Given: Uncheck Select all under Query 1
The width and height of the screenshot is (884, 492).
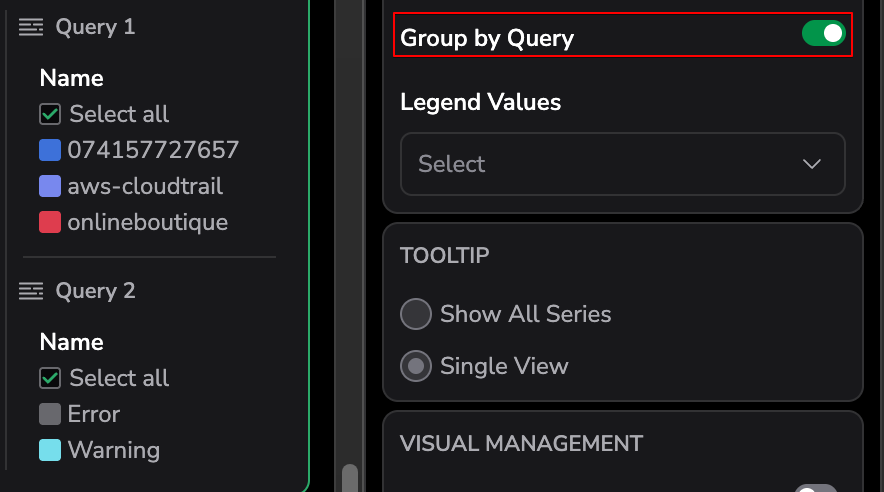Looking at the screenshot, I should click(50, 114).
